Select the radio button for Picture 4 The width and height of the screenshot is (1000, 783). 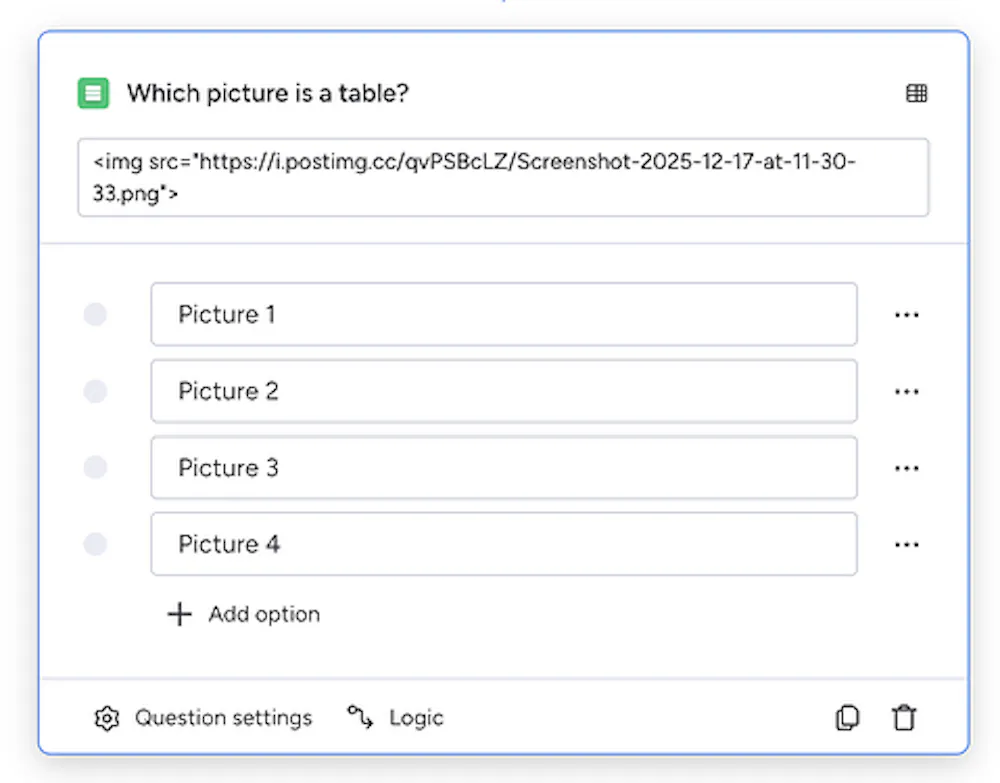click(x=95, y=545)
